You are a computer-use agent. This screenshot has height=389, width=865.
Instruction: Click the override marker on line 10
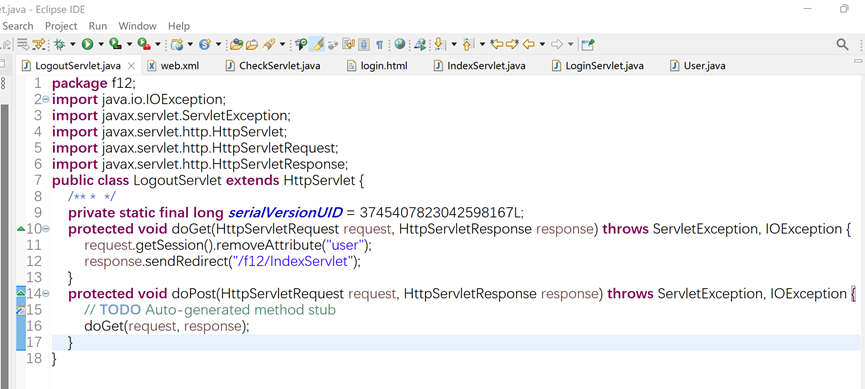[x=20, y=228]
